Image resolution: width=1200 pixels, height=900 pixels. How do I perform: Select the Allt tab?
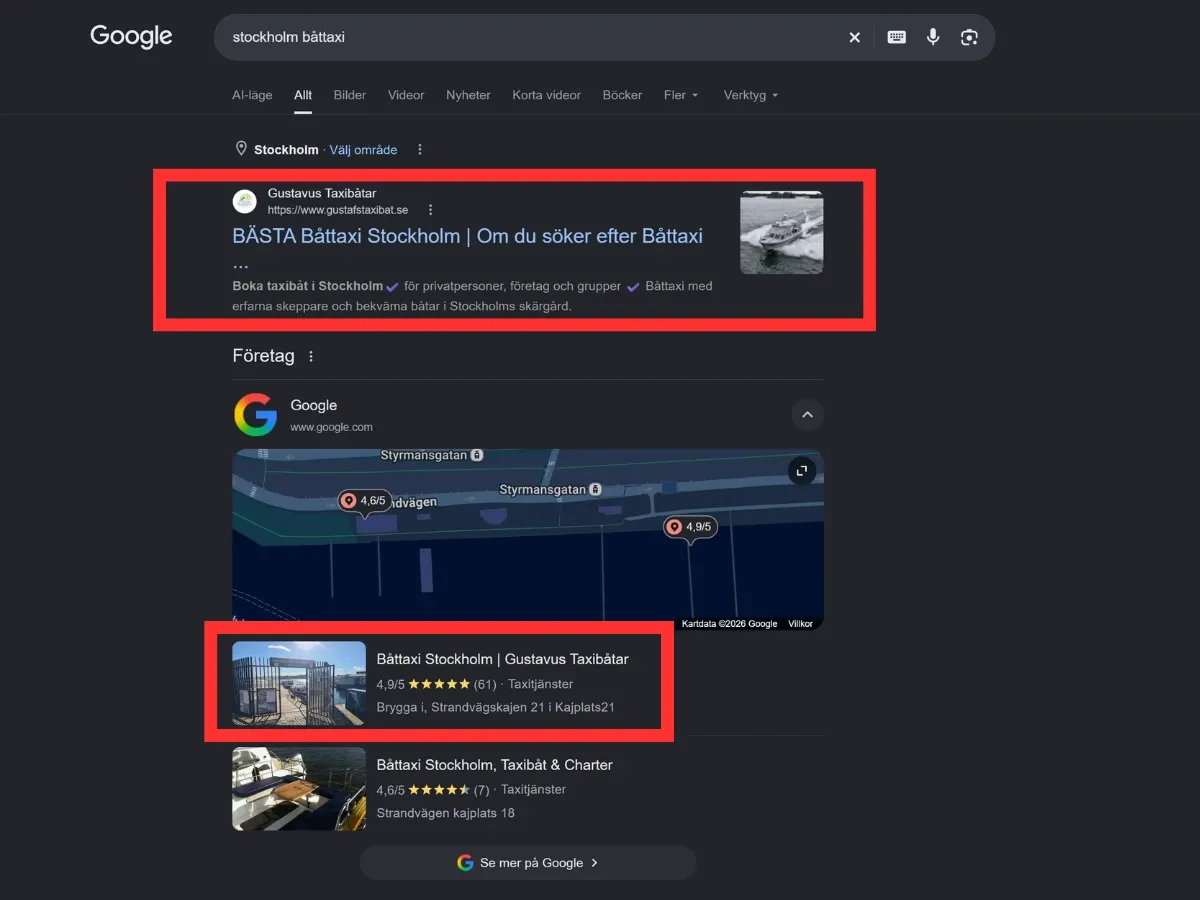point(303,95)
